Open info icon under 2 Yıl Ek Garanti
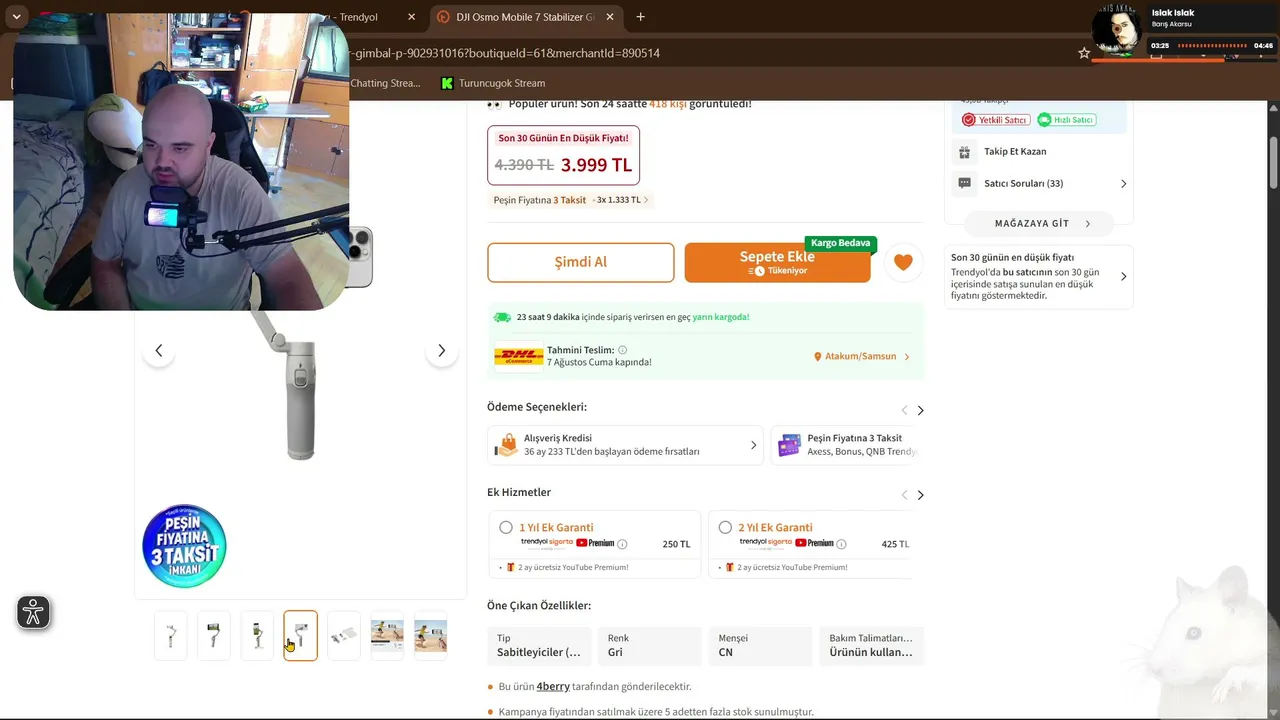Screen dimensions: 1280x720 842,544
